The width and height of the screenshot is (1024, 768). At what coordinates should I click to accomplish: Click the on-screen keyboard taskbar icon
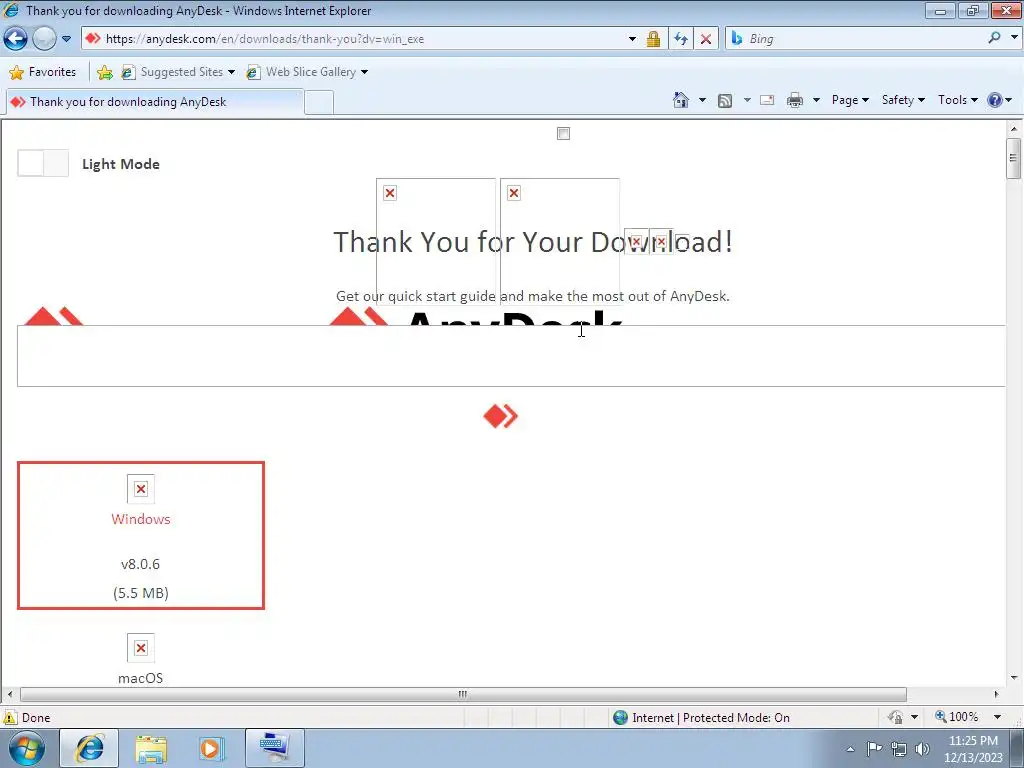[274, 748]
